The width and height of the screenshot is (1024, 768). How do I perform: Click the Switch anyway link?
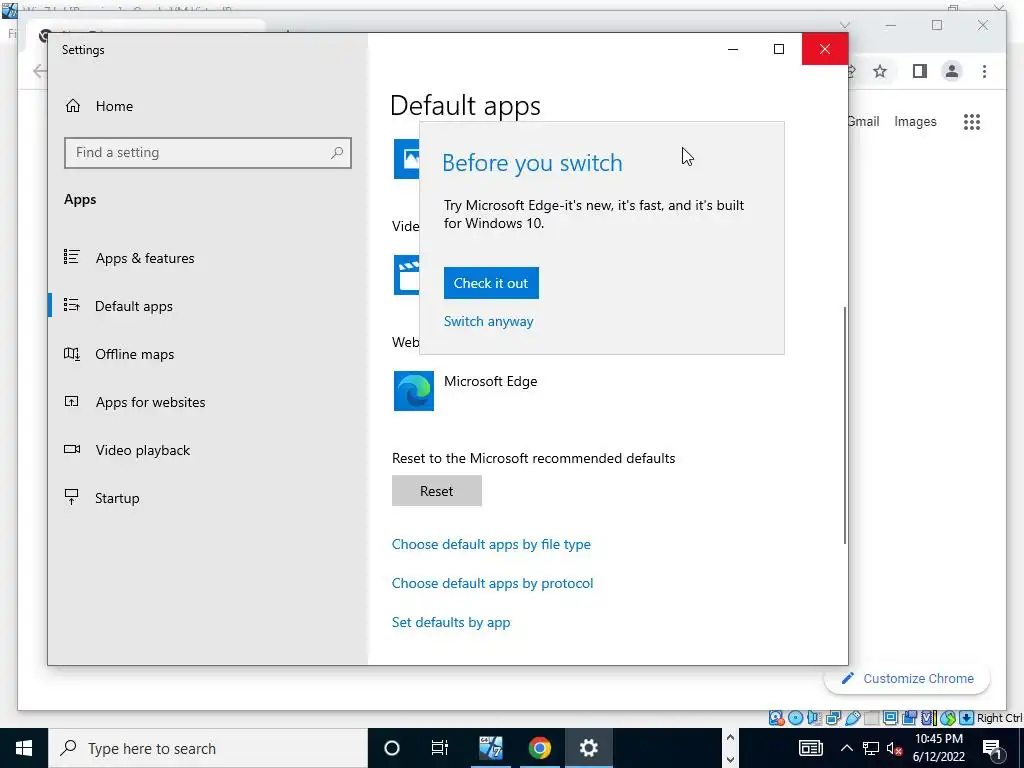point(488,321)
